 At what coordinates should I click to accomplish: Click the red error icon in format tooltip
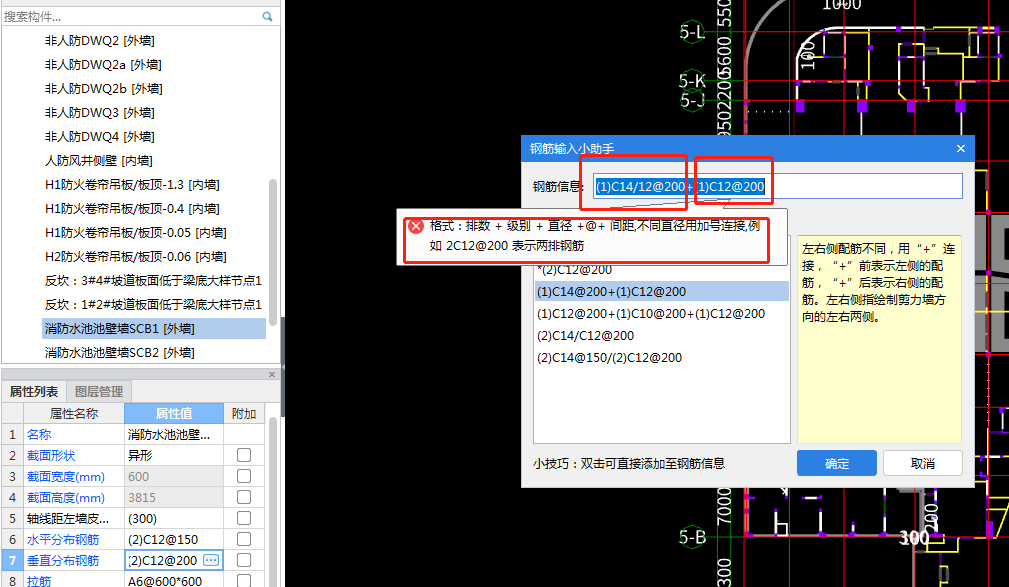click(x=416, y=227)
